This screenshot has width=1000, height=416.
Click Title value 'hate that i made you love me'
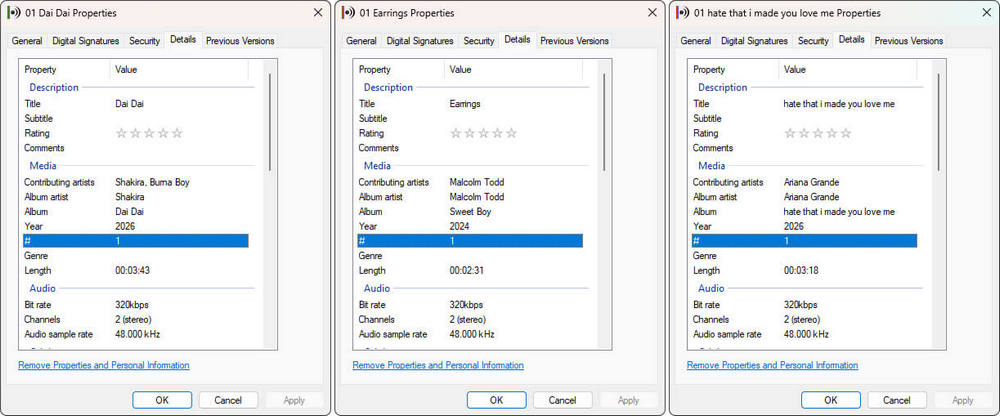coord(839,104)
